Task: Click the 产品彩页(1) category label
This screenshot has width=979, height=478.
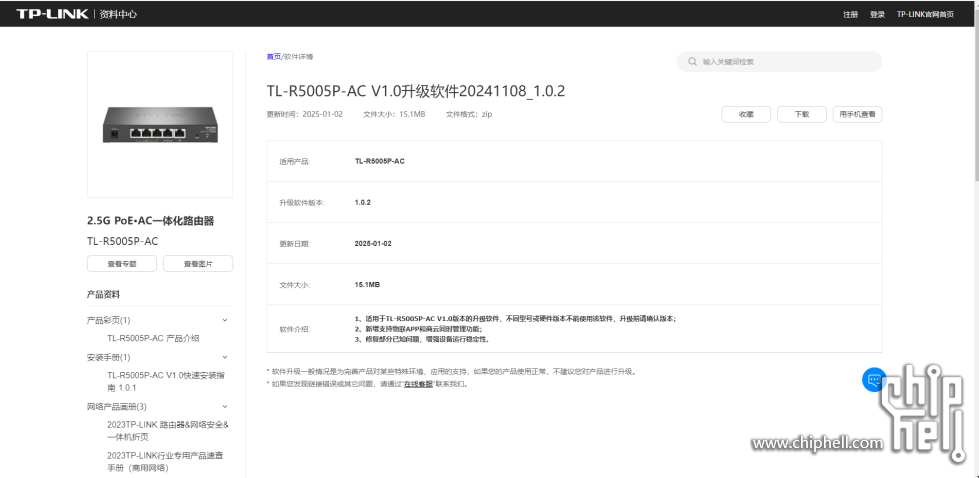Action: tap(109, 320)
